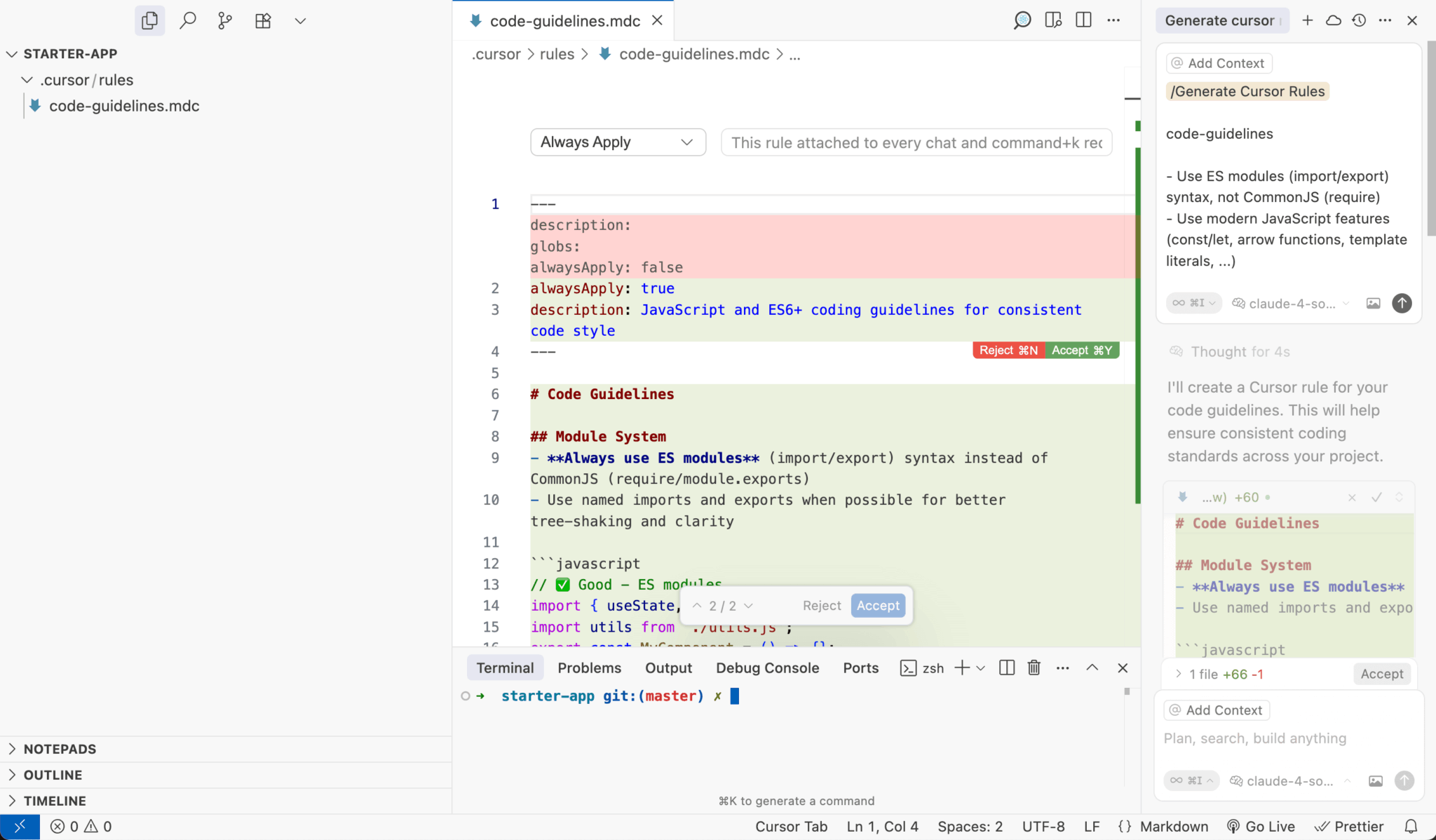Switch to the Output panel tab
This screenshot has width=1436, height=840.
point(668,668)
